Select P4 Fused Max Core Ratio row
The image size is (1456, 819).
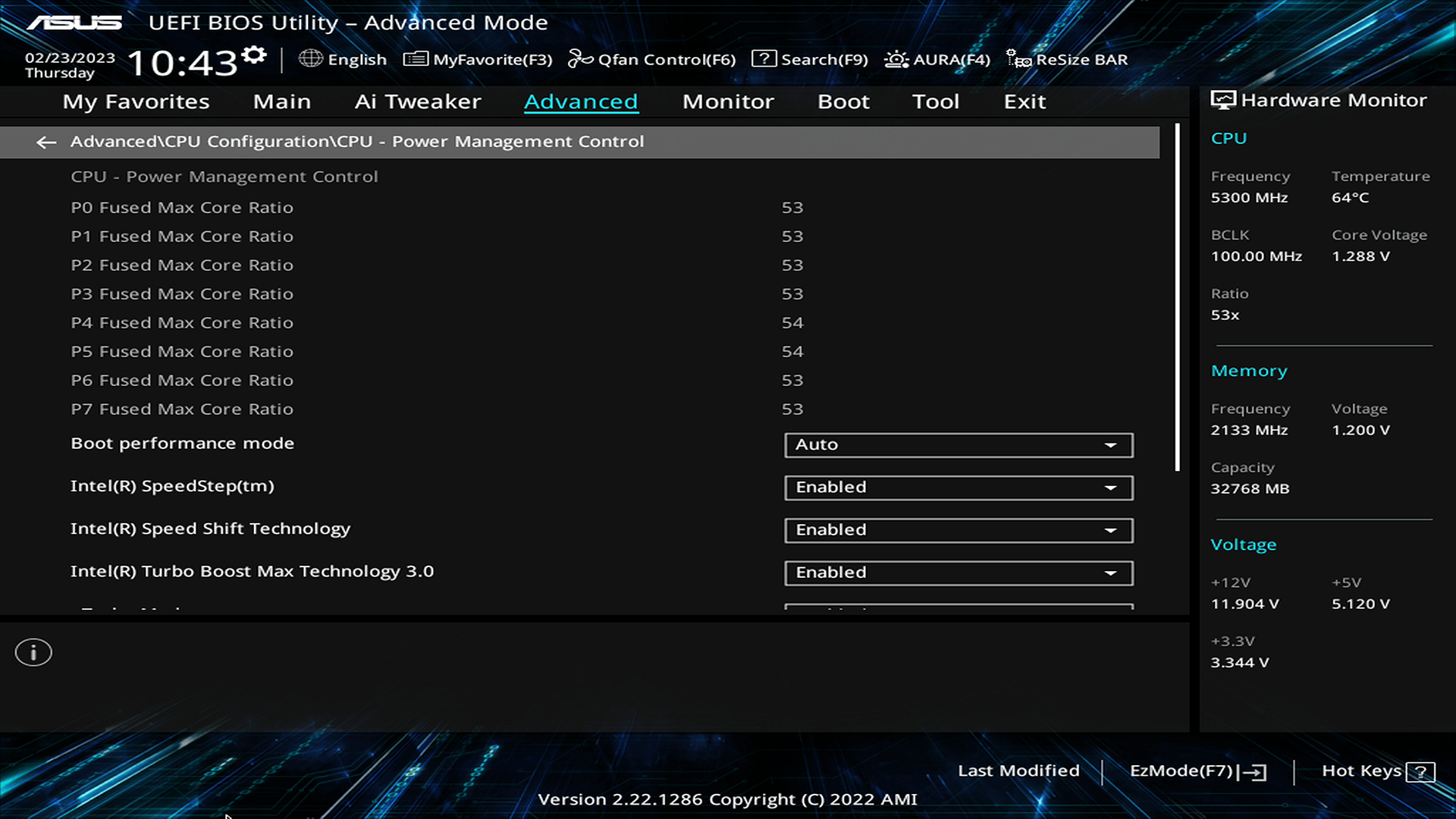pyautogui.click(x=579, y=323)
